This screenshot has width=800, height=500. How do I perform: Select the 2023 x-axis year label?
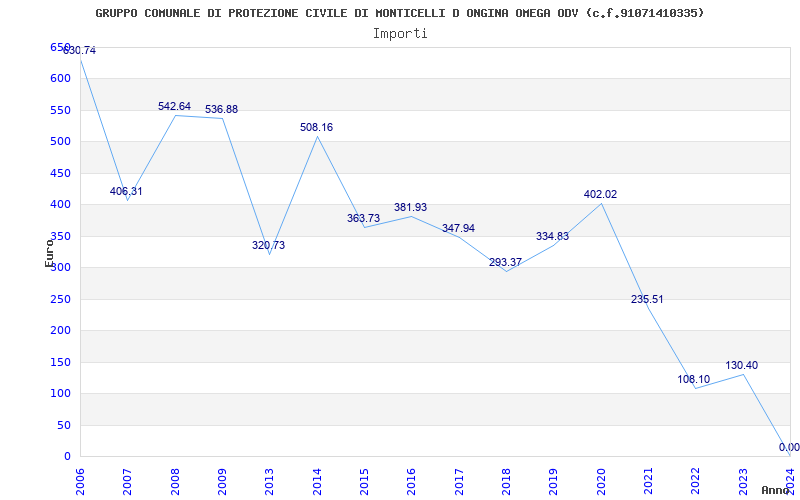pyautogui.click(x=742, y=482)
